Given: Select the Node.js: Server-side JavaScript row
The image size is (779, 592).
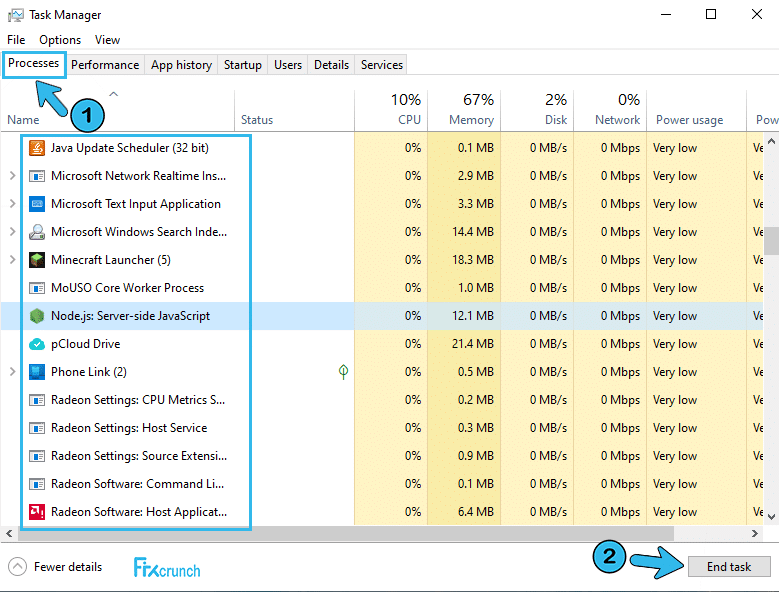Looking at the screenshot, I should [x=382, y=316].
